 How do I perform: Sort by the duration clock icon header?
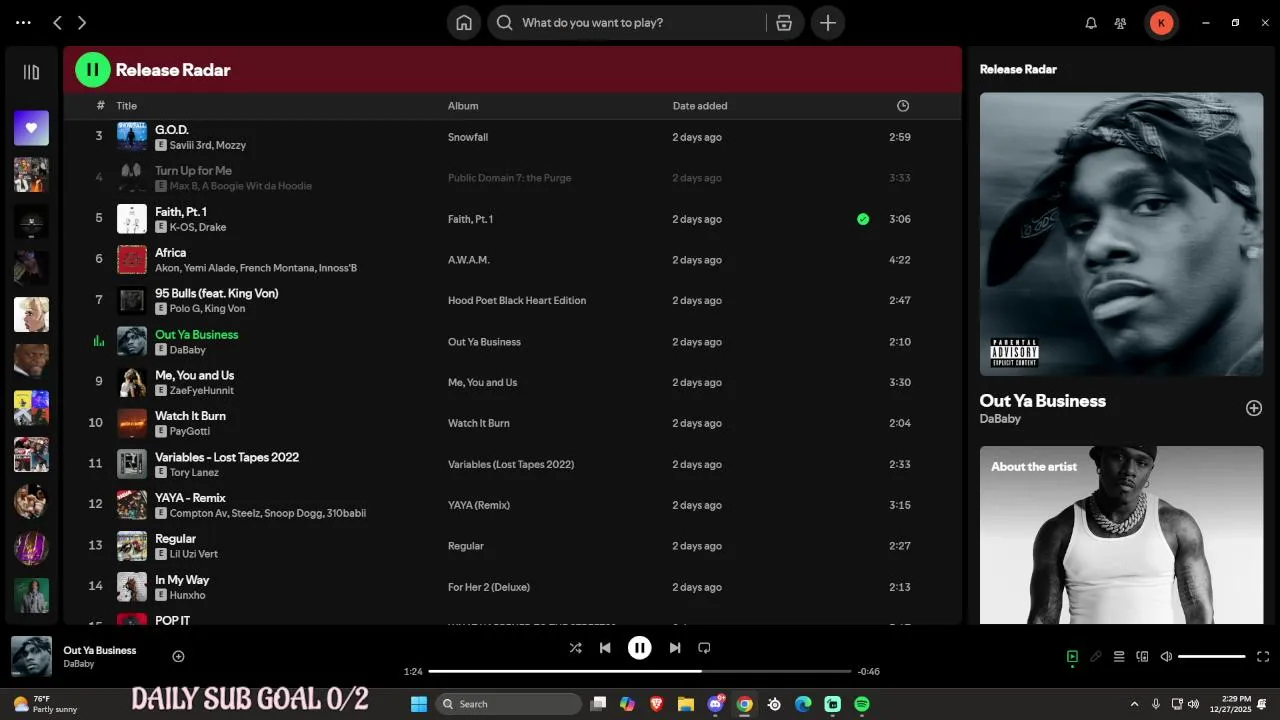[x=903, y=106]
